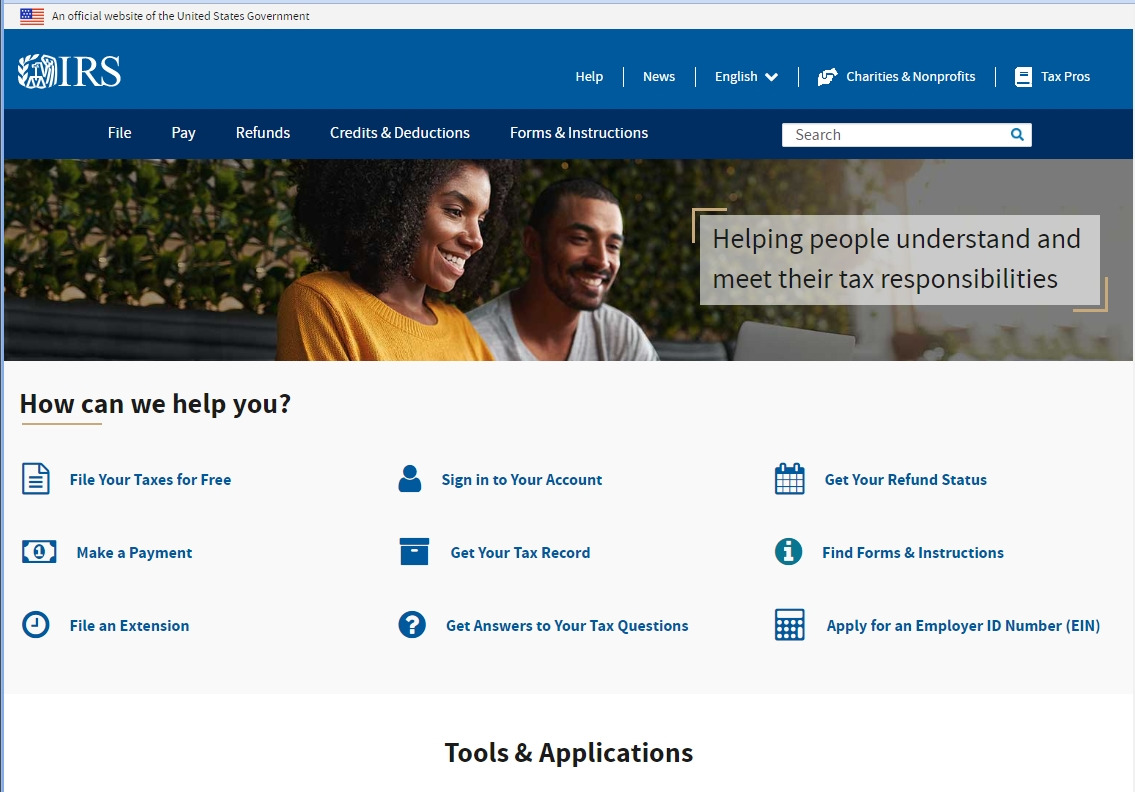1135x792 pixels.
Task: Click the IRS logo
Action: 69,72
